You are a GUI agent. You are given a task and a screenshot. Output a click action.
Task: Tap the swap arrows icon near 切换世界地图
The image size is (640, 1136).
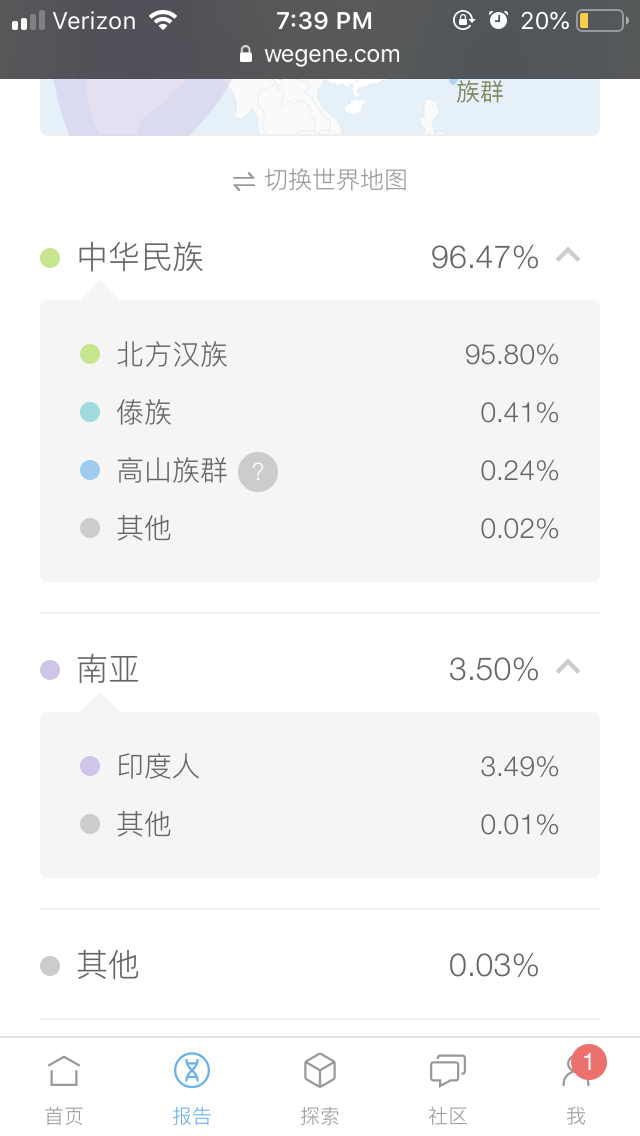click(244, 181)
